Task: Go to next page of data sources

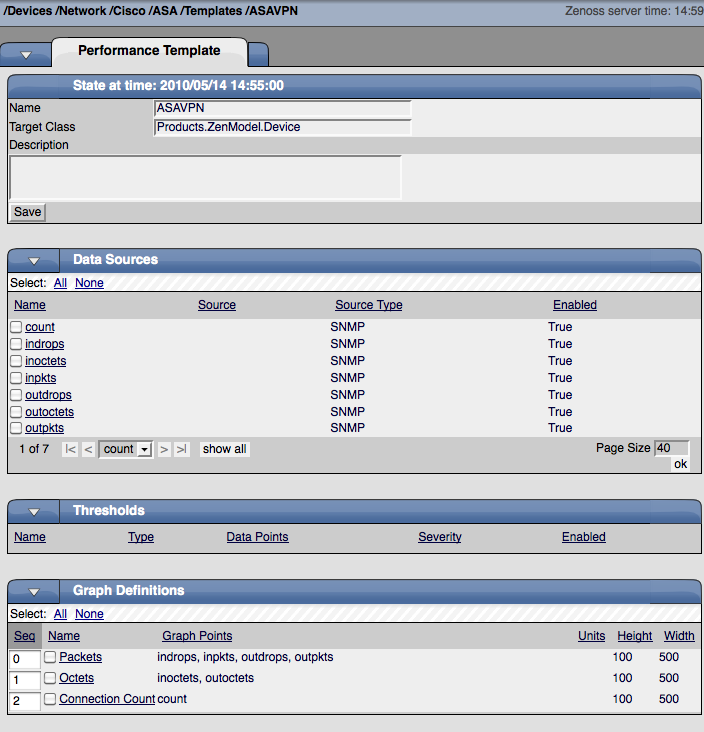Action: tap(164, 449)
